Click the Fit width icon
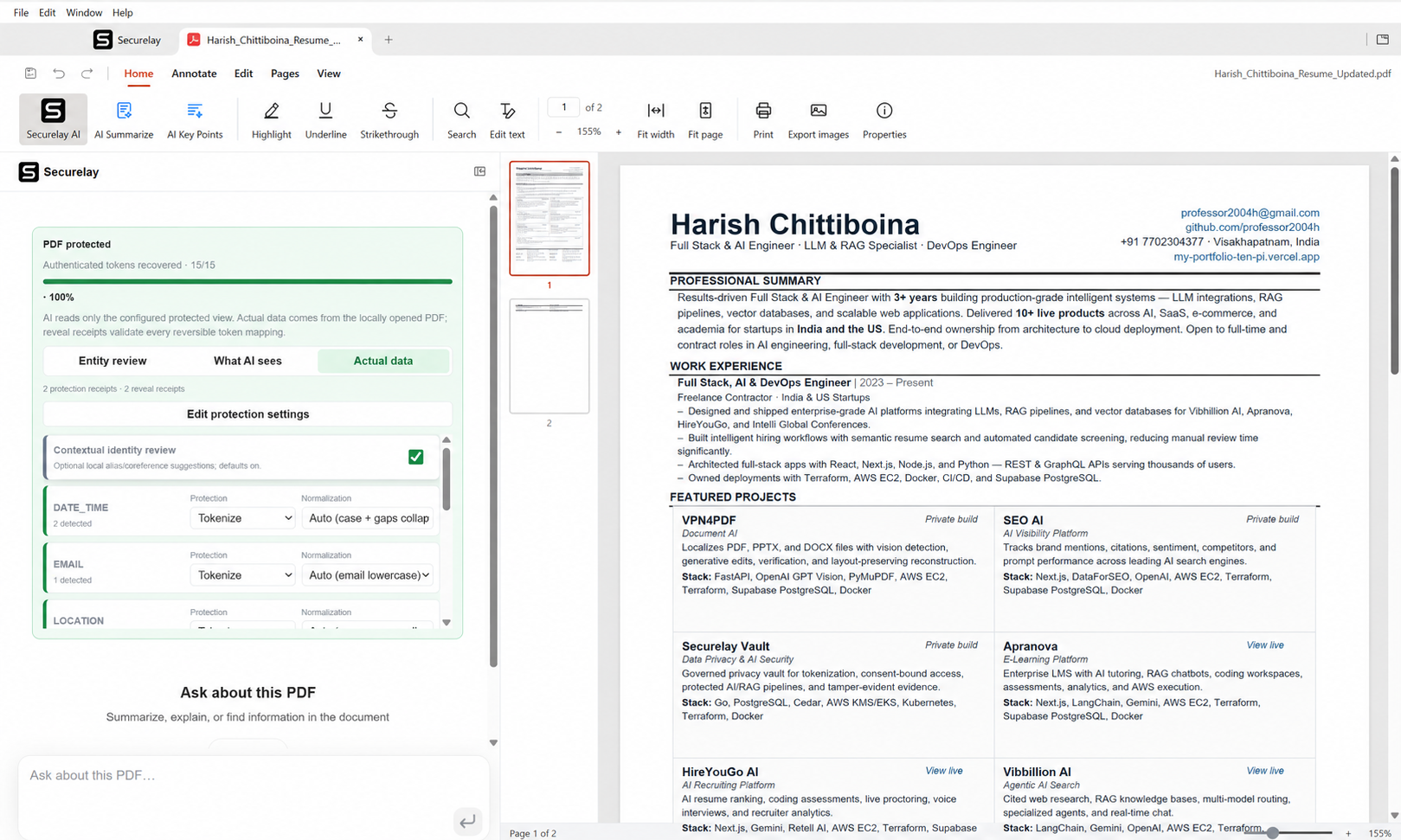The width and height of the screenshot is (1401, 840). tap(655, 119)
